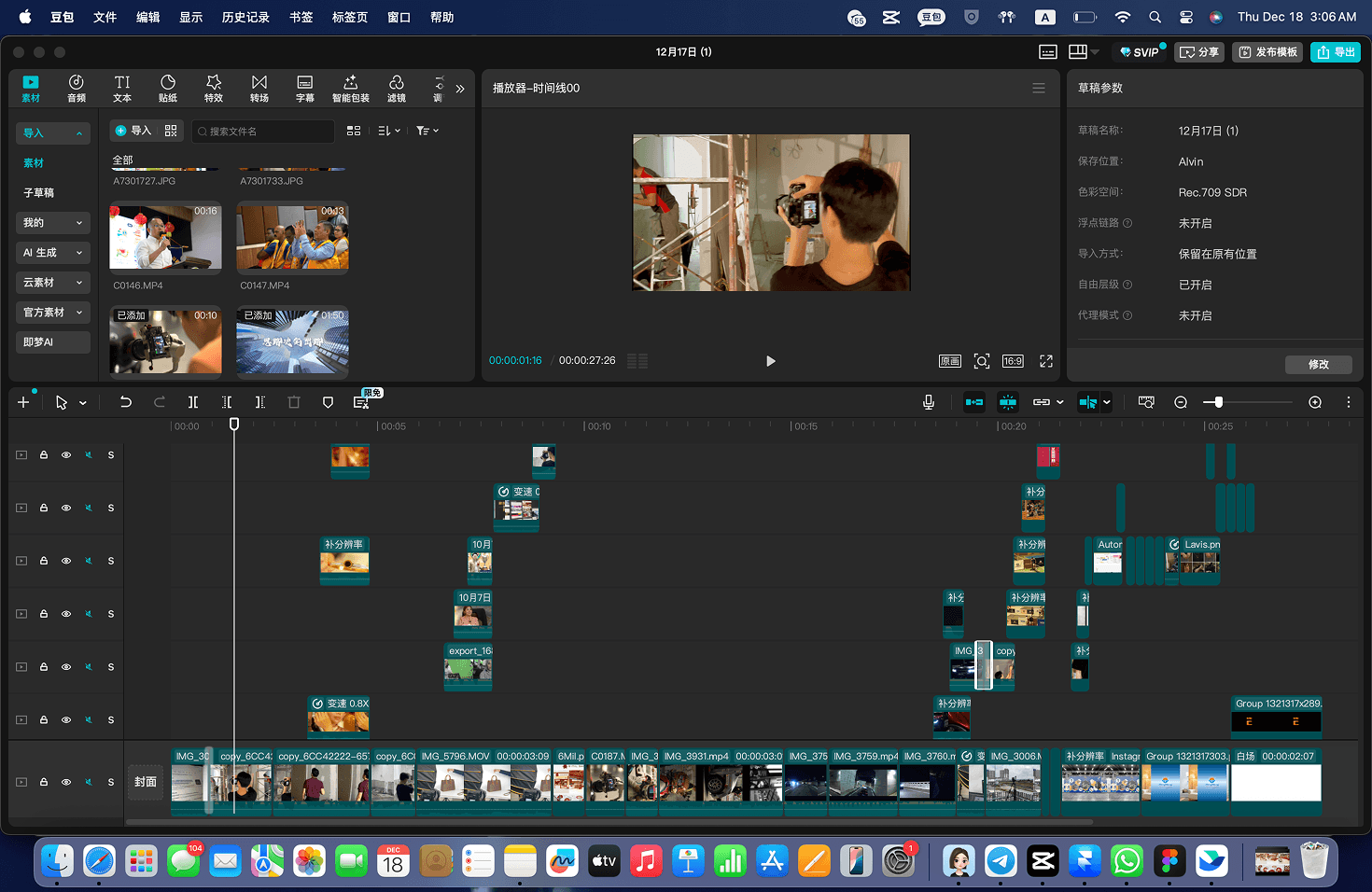Open the 转场 (Transitions) tab
Screen dimensions: 1372x892
point(259,89)
